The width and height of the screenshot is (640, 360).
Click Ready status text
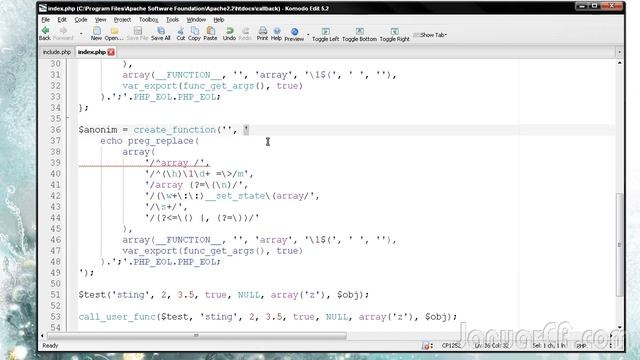pos(50,346)
